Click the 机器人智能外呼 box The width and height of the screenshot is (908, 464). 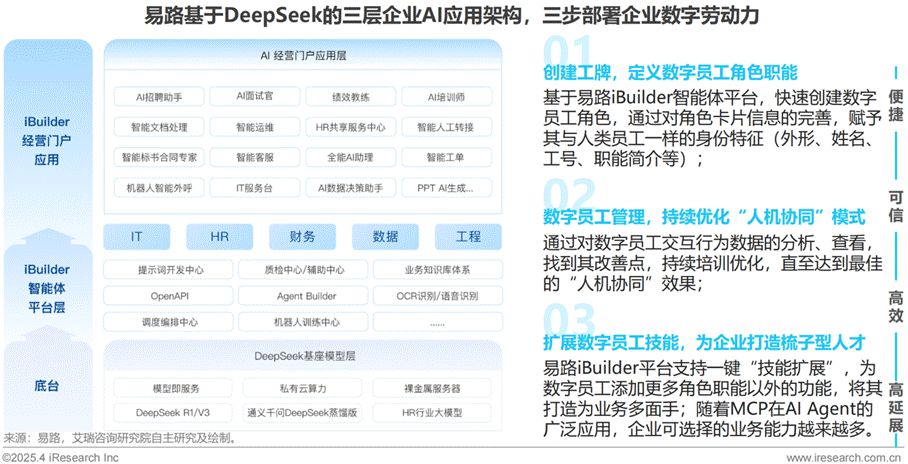[159, 188]
